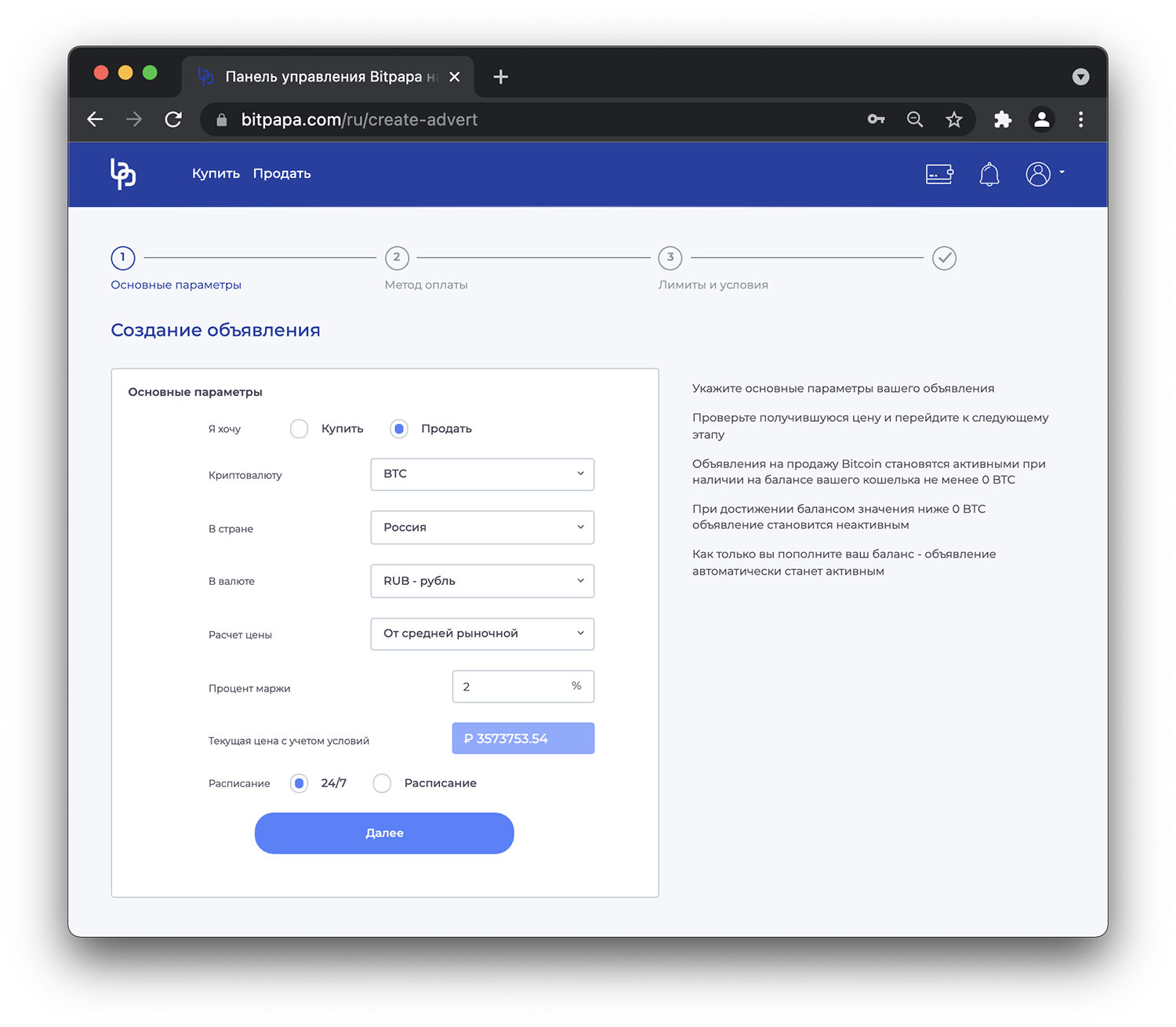The height and width of the screenshot is (1027, 1176).
Task: Open notifications bell icon
Action: point(989,174)
